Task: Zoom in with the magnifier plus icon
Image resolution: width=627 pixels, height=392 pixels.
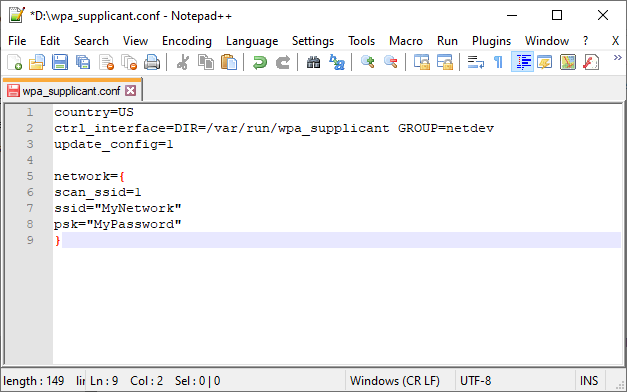Action: click(x=367, y=62)
